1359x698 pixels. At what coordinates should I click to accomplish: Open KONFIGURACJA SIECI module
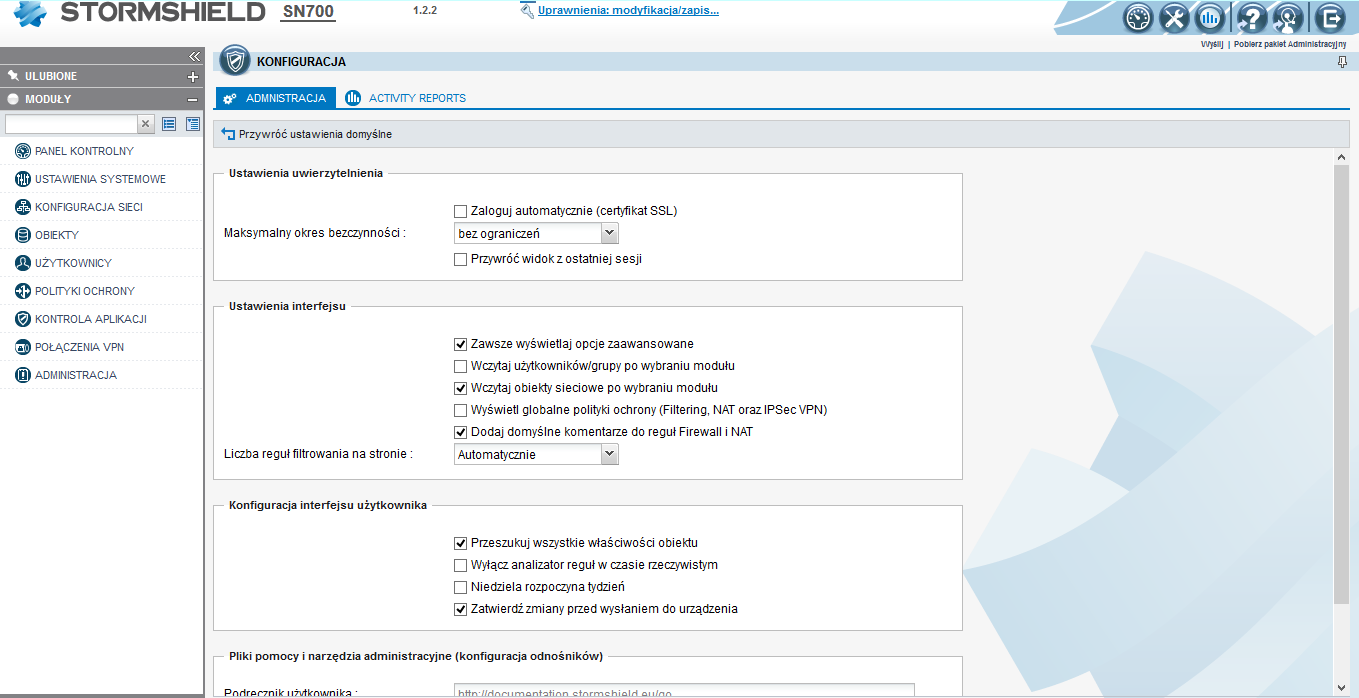(89, 207)
